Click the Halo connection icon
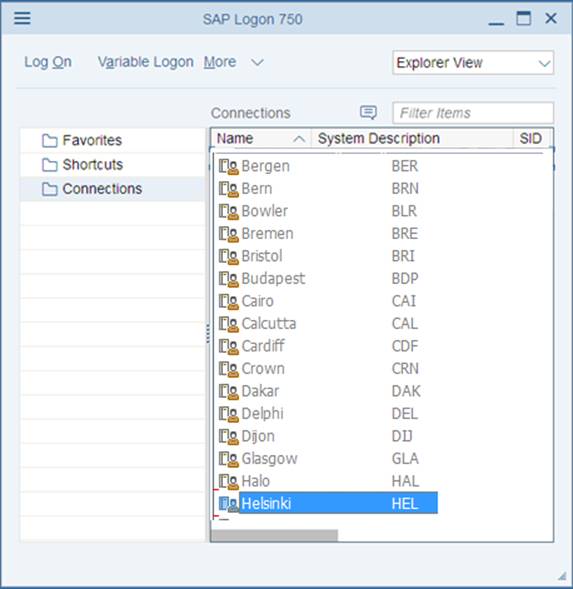The width and height of the screenshot is (573, 589). pos(228,482)
